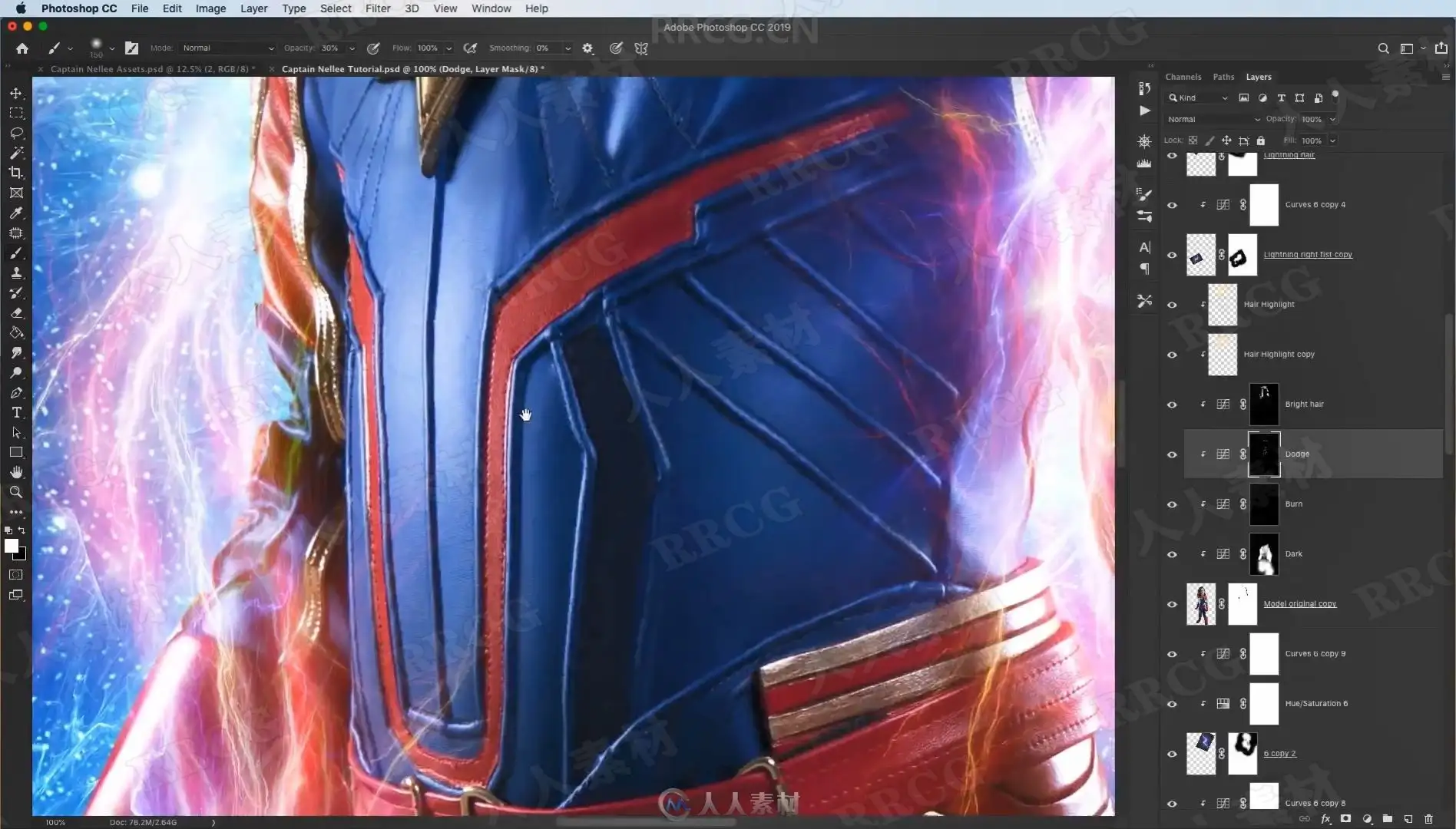The height and width of the screenshot is (829, 1456).
Task: Toggle visibility of the Burn layer
Action: point(1172,504)
